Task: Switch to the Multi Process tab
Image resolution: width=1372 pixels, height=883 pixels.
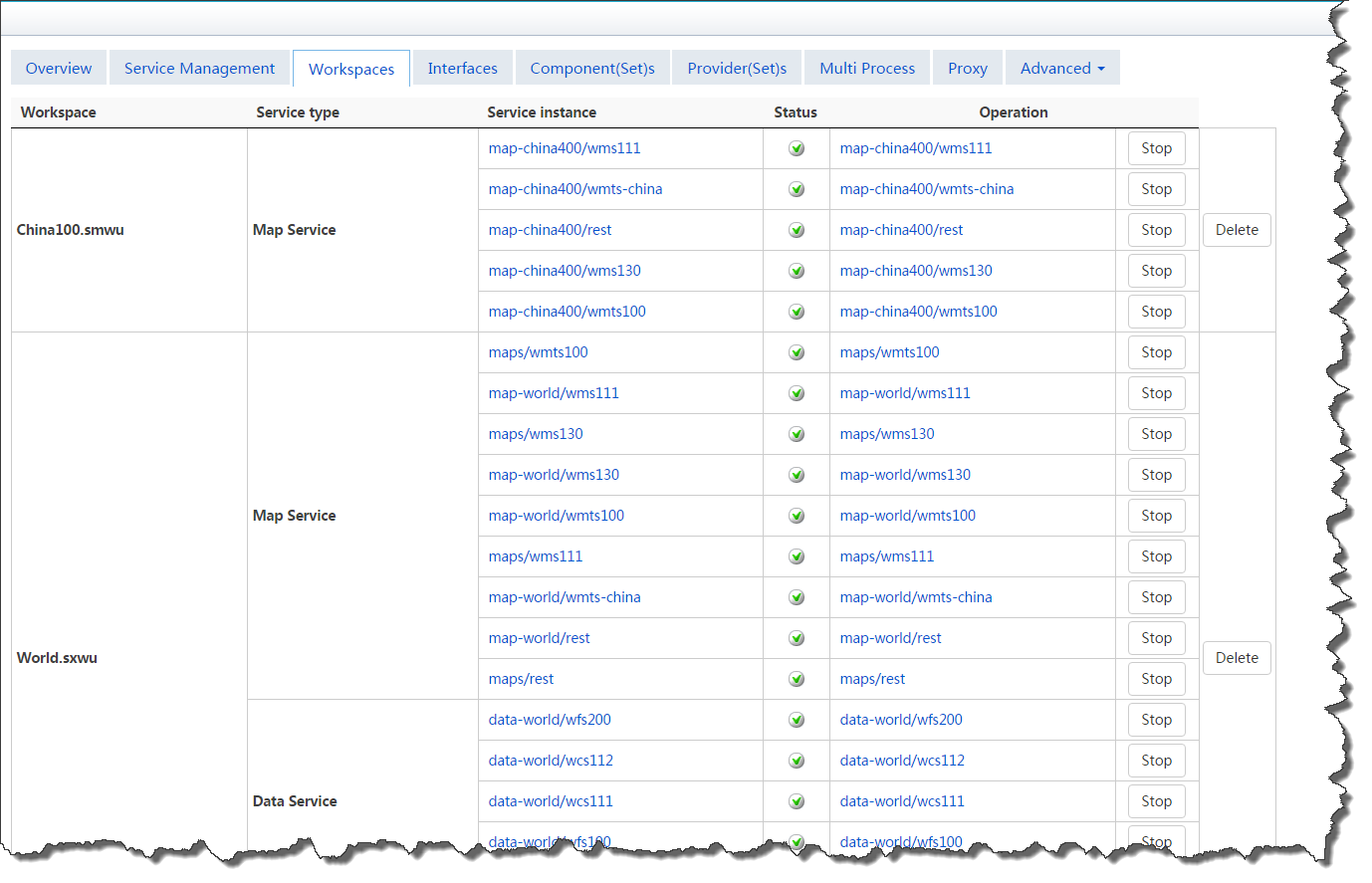Action: coord(867,68)
